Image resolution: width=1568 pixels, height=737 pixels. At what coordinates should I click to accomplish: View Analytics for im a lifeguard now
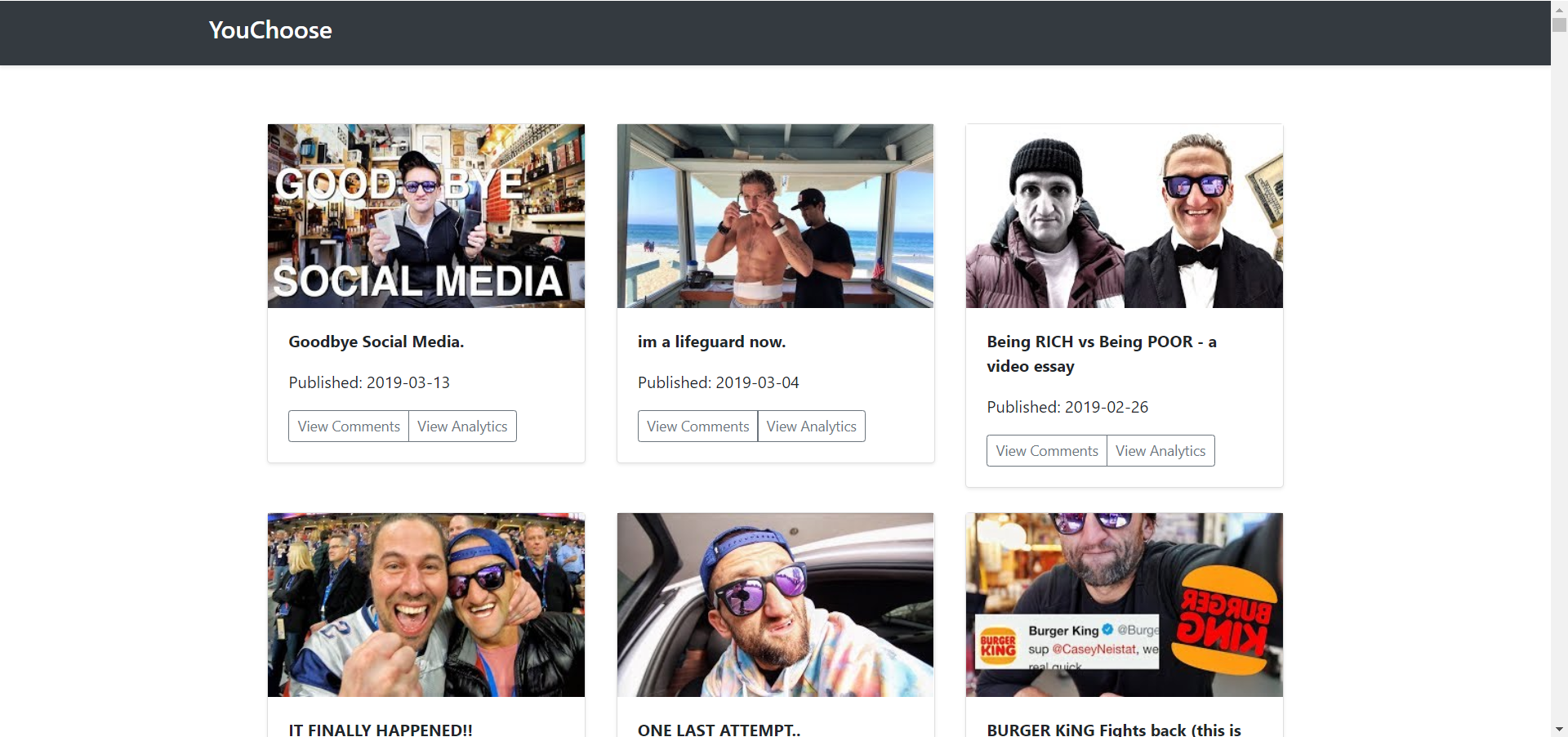(811, 427)
